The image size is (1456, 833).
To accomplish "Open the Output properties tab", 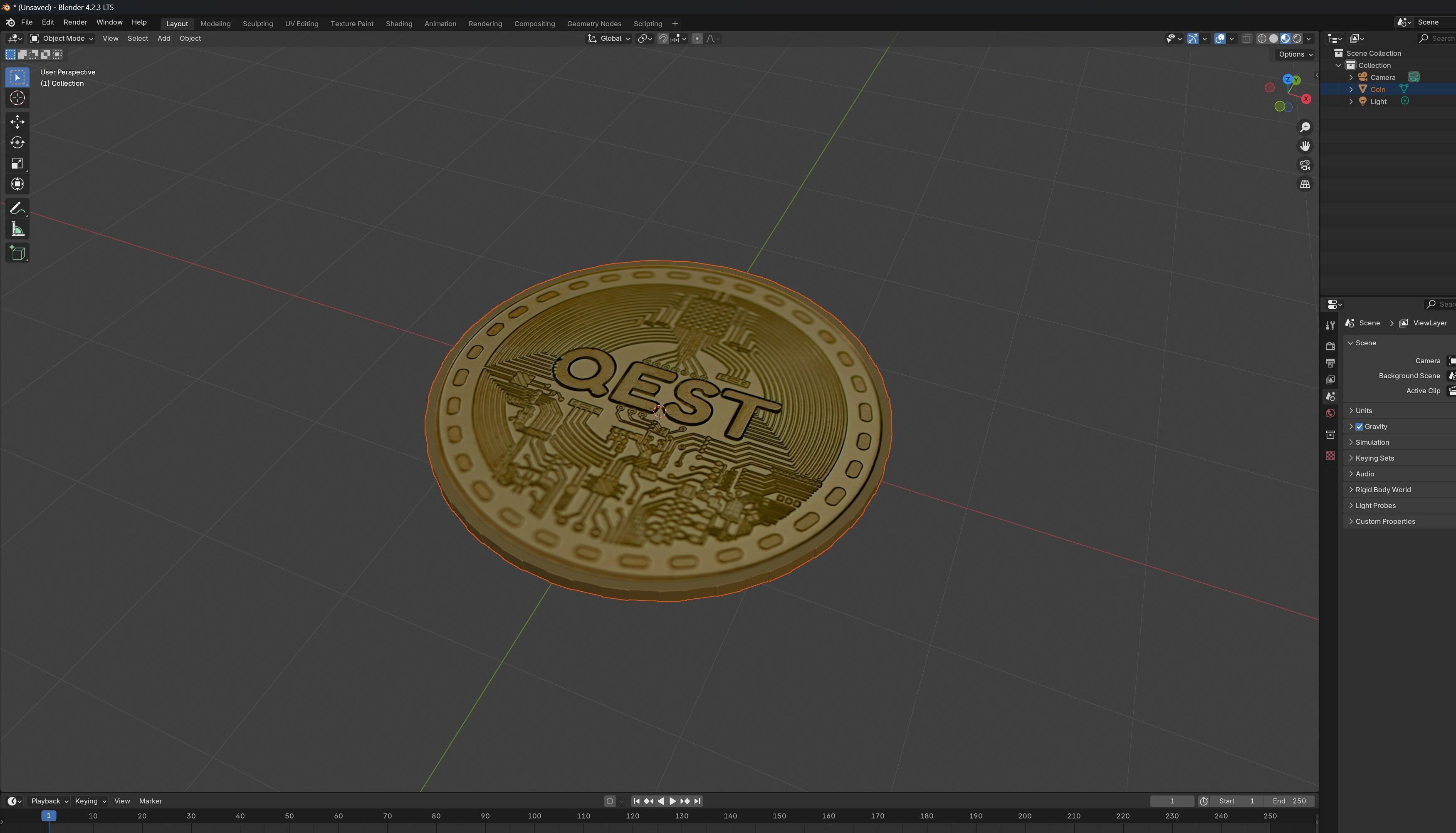I will coord(1330,363).
